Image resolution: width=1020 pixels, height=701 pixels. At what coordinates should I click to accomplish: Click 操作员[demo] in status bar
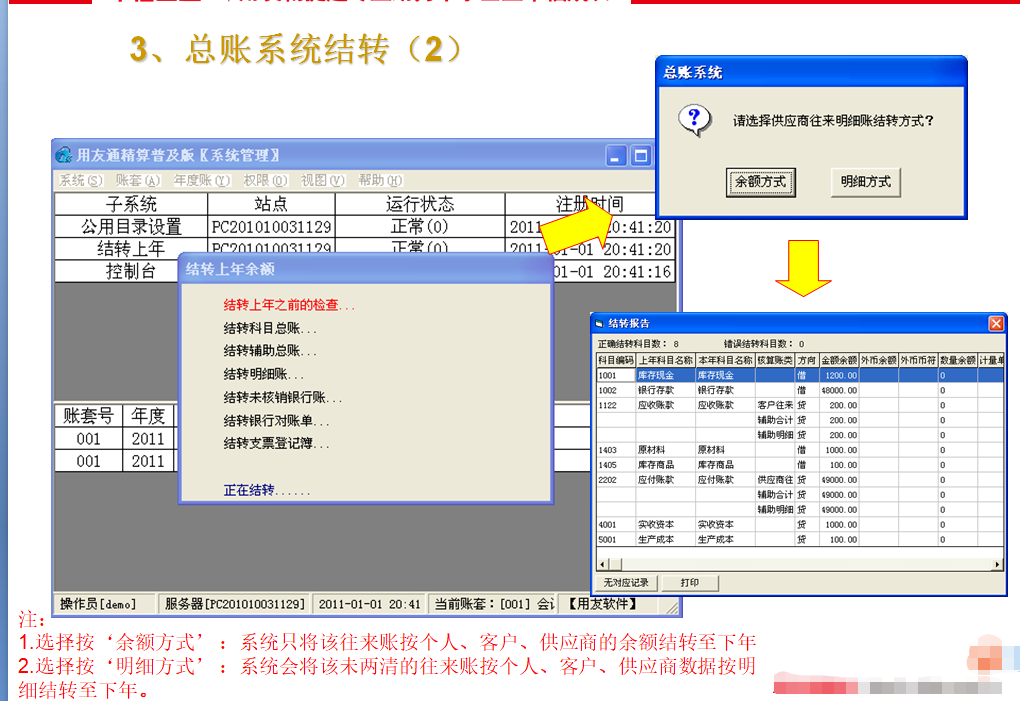(98, 604)
